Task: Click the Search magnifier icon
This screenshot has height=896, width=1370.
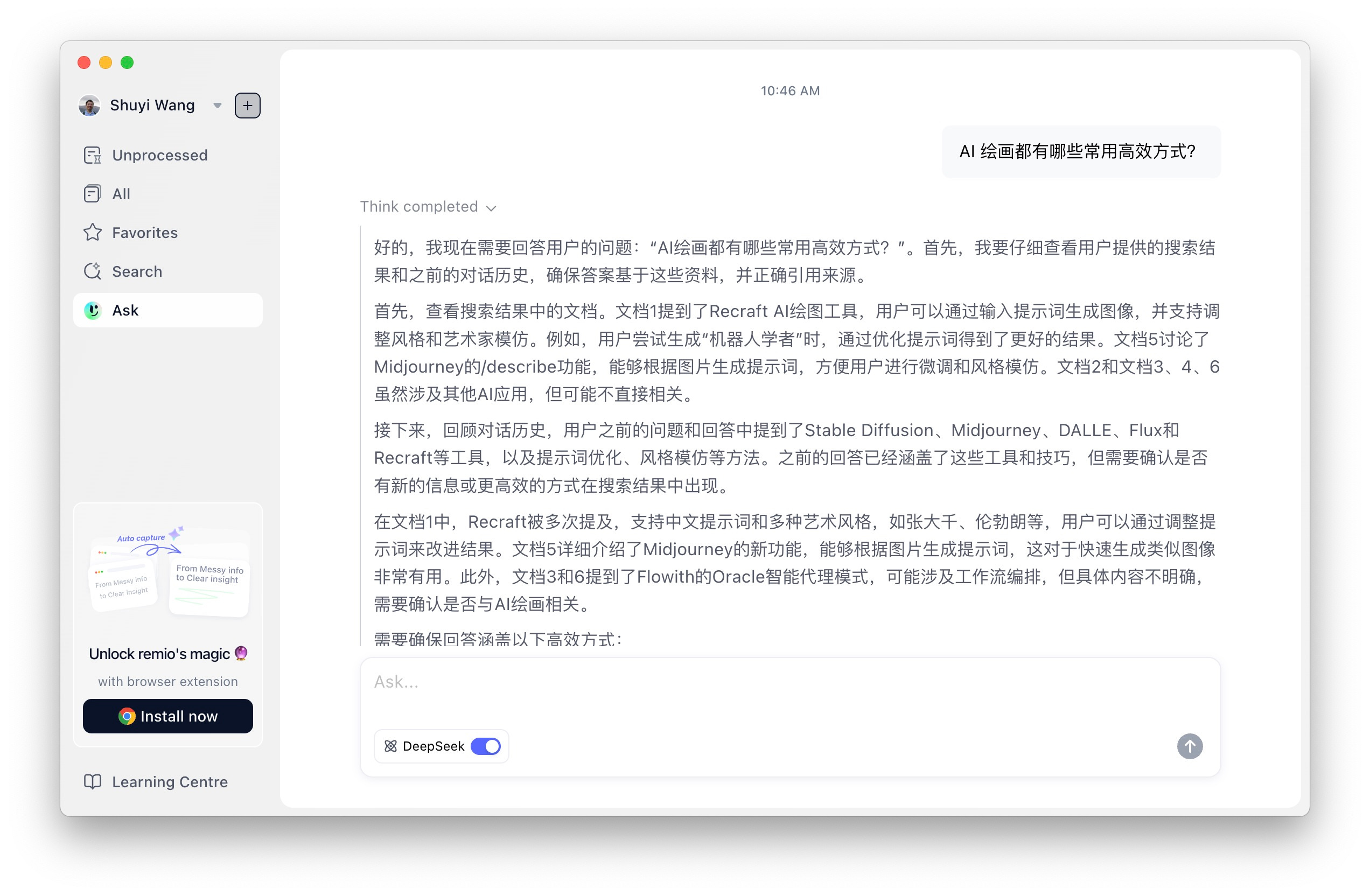Action: tap(92, 271)
